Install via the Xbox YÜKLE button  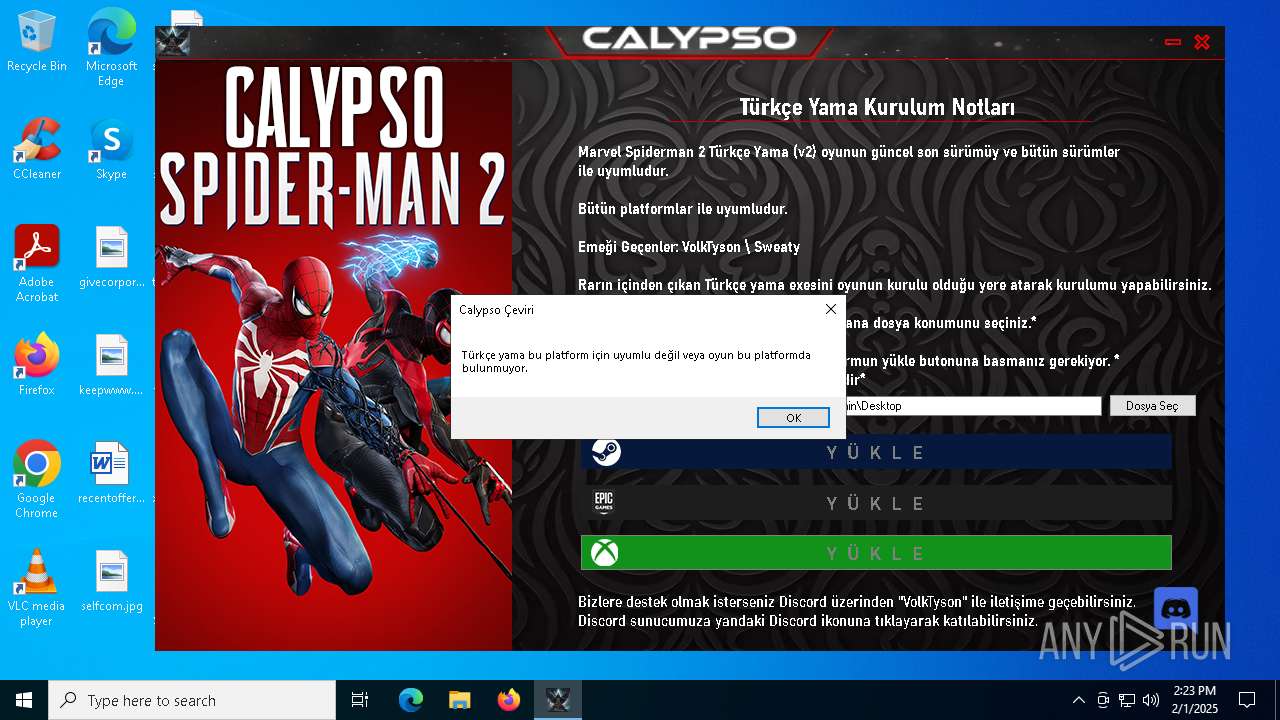point(876,553)
